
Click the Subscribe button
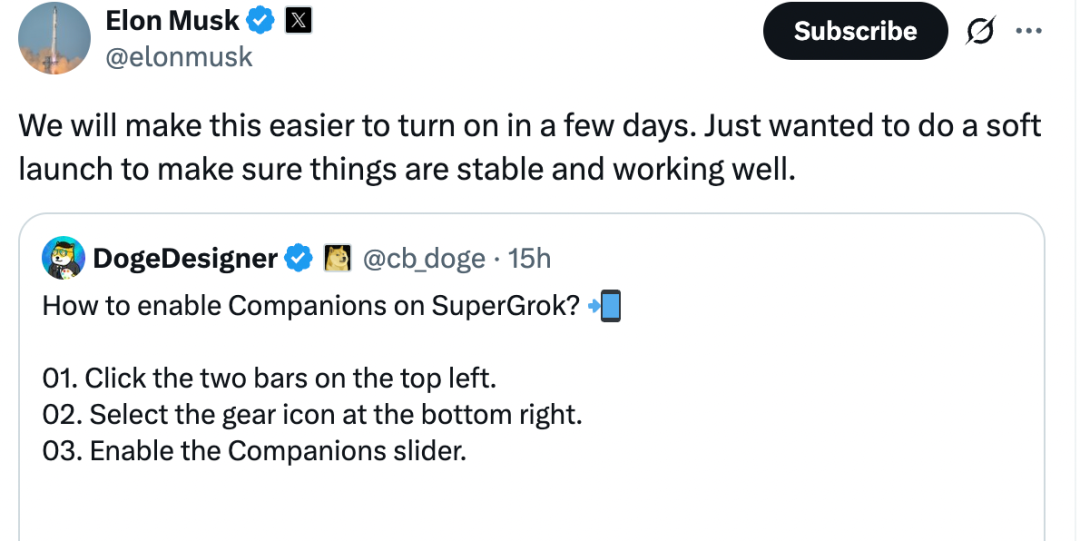coord(855,30)
